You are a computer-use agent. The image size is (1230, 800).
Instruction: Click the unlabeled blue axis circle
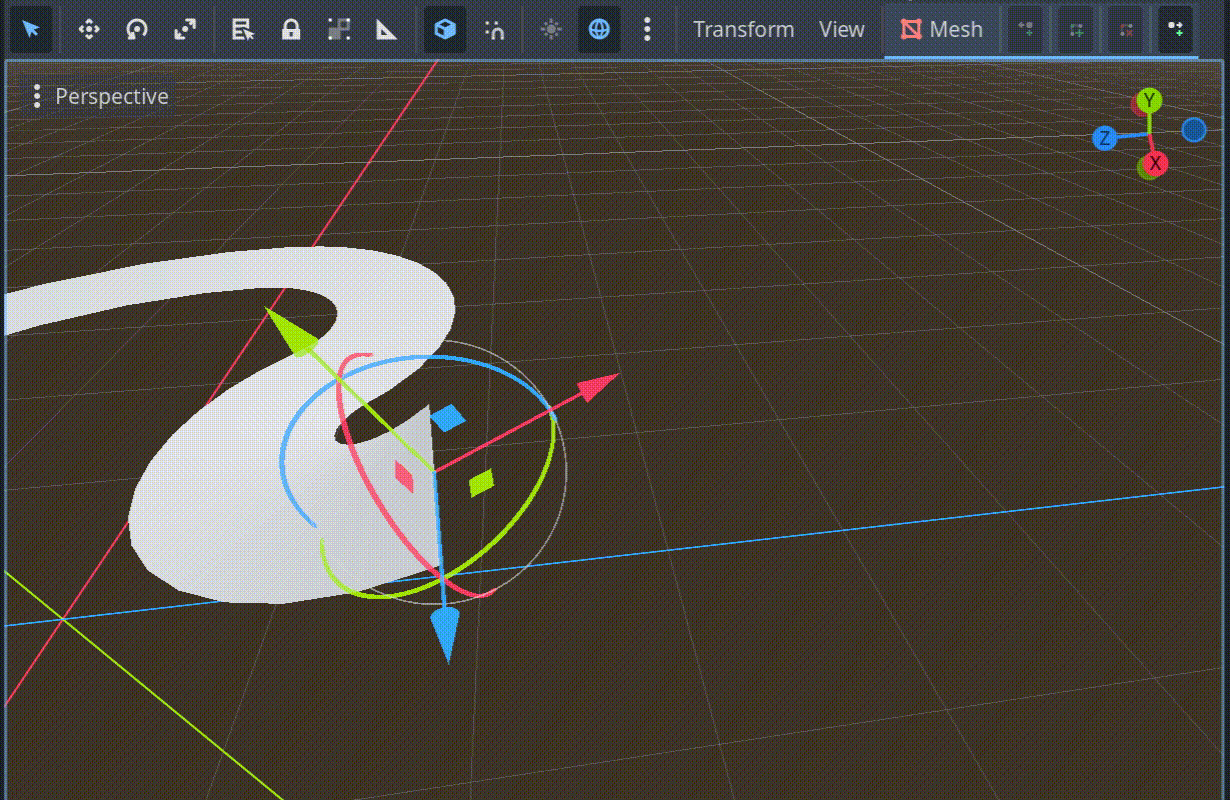tap(1194, 130)
